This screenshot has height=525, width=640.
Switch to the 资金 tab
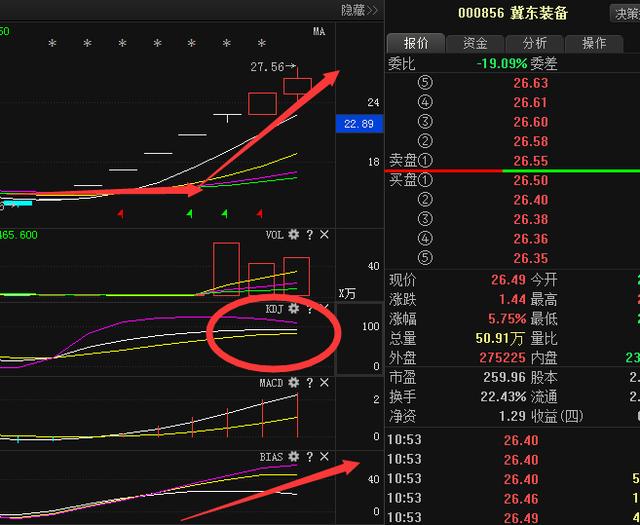point(475,43)
